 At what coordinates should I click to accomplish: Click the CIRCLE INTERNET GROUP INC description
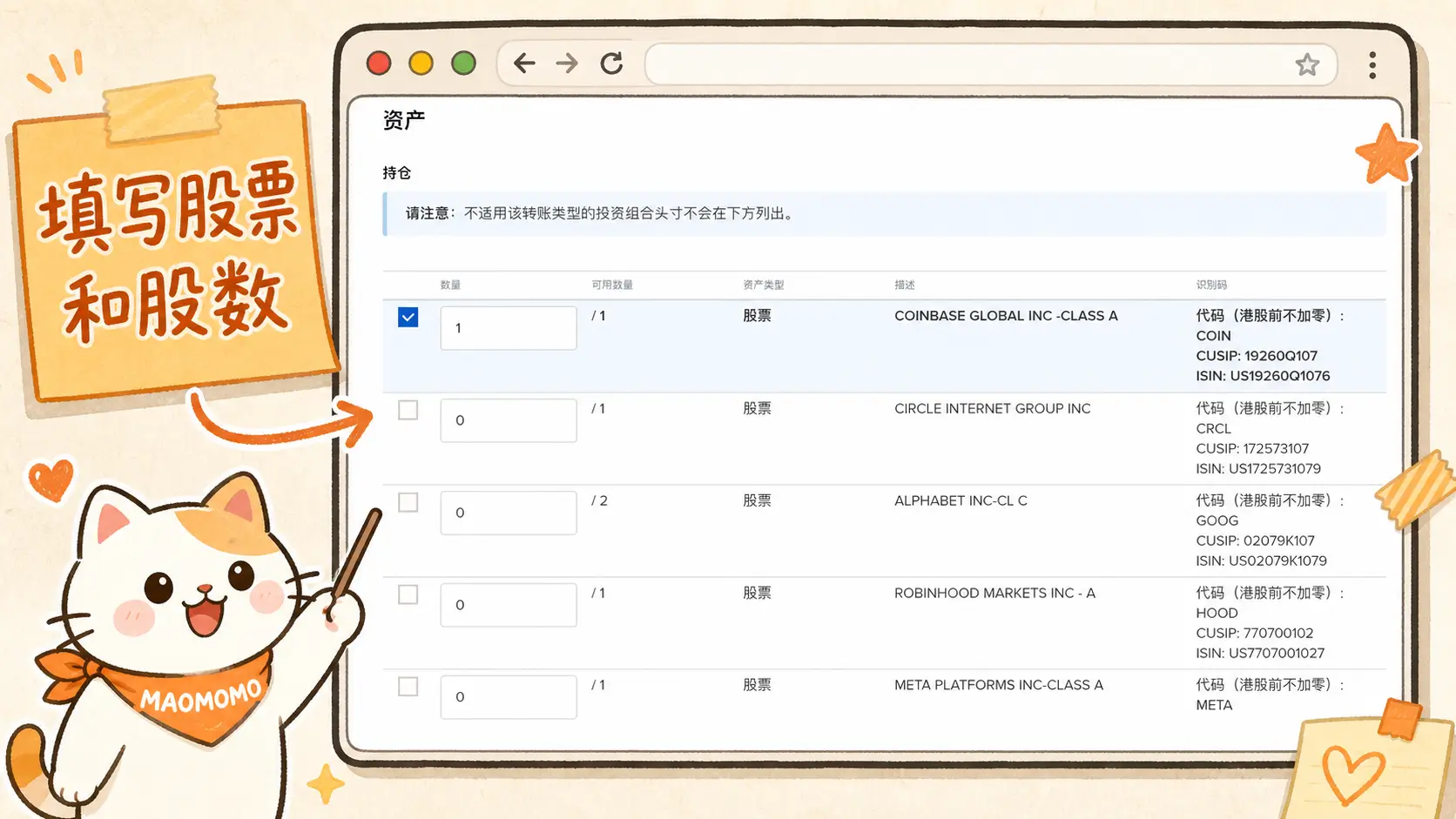click(992, 408)
